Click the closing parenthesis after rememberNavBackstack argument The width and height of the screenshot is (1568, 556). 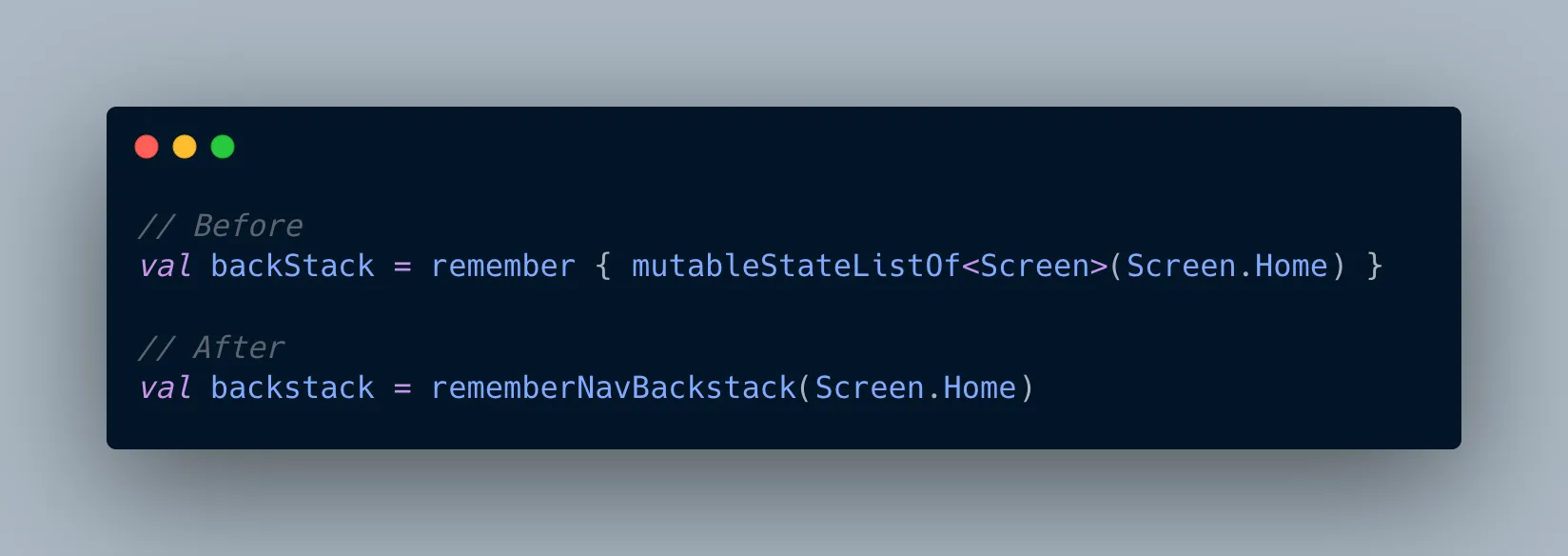pyautogui.click(x=1027, y=388)
